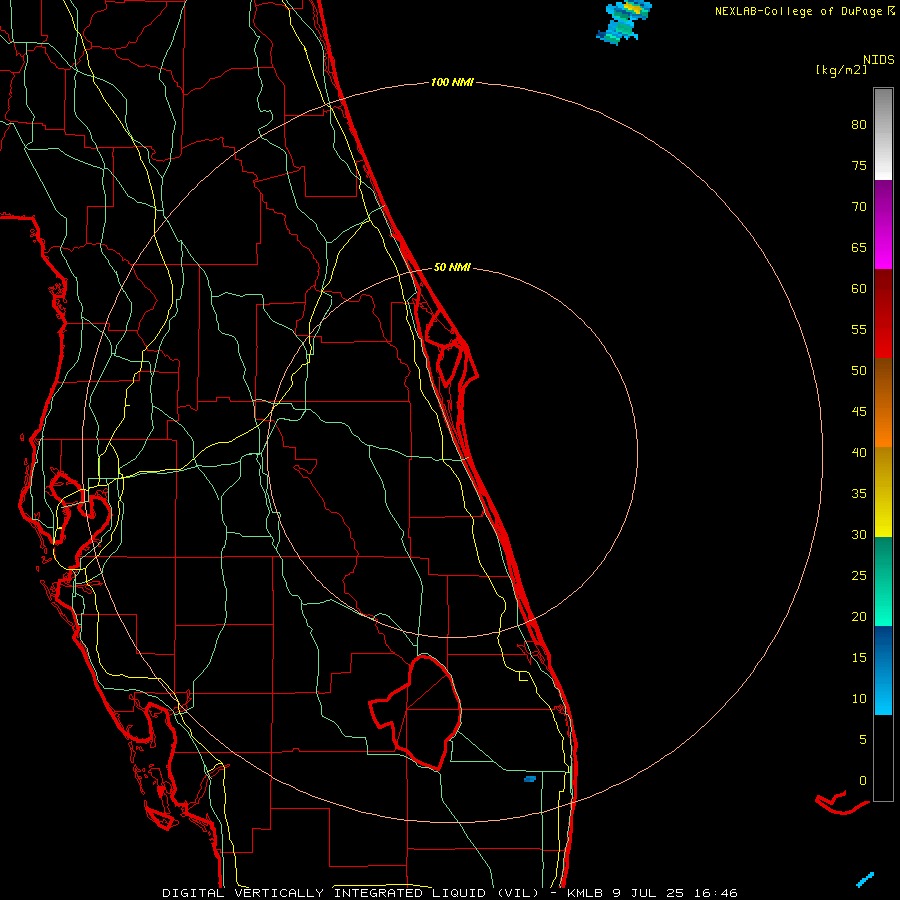Click the 55 value on the legend

pos(859,329)
